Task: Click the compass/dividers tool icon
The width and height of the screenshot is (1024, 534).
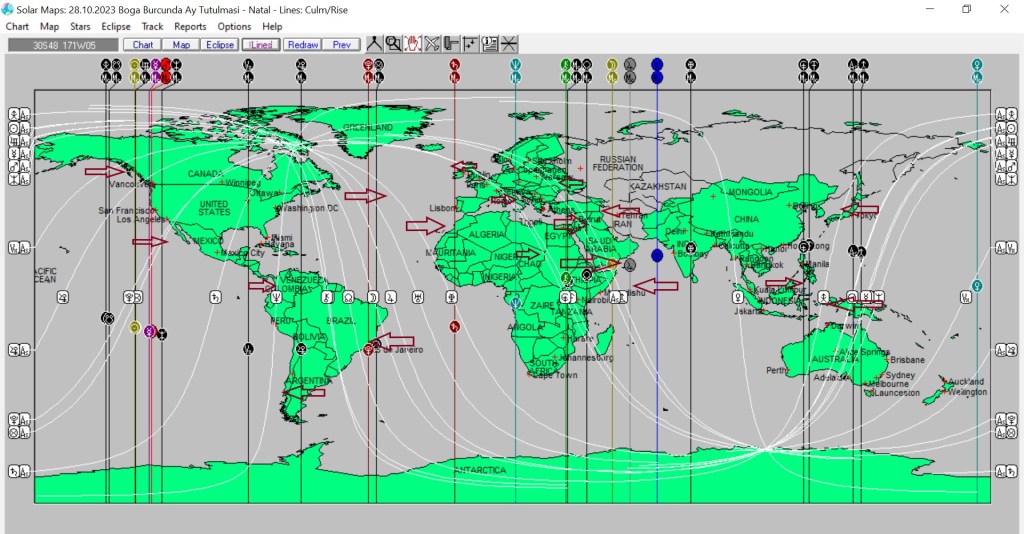Action: [374, 44]
